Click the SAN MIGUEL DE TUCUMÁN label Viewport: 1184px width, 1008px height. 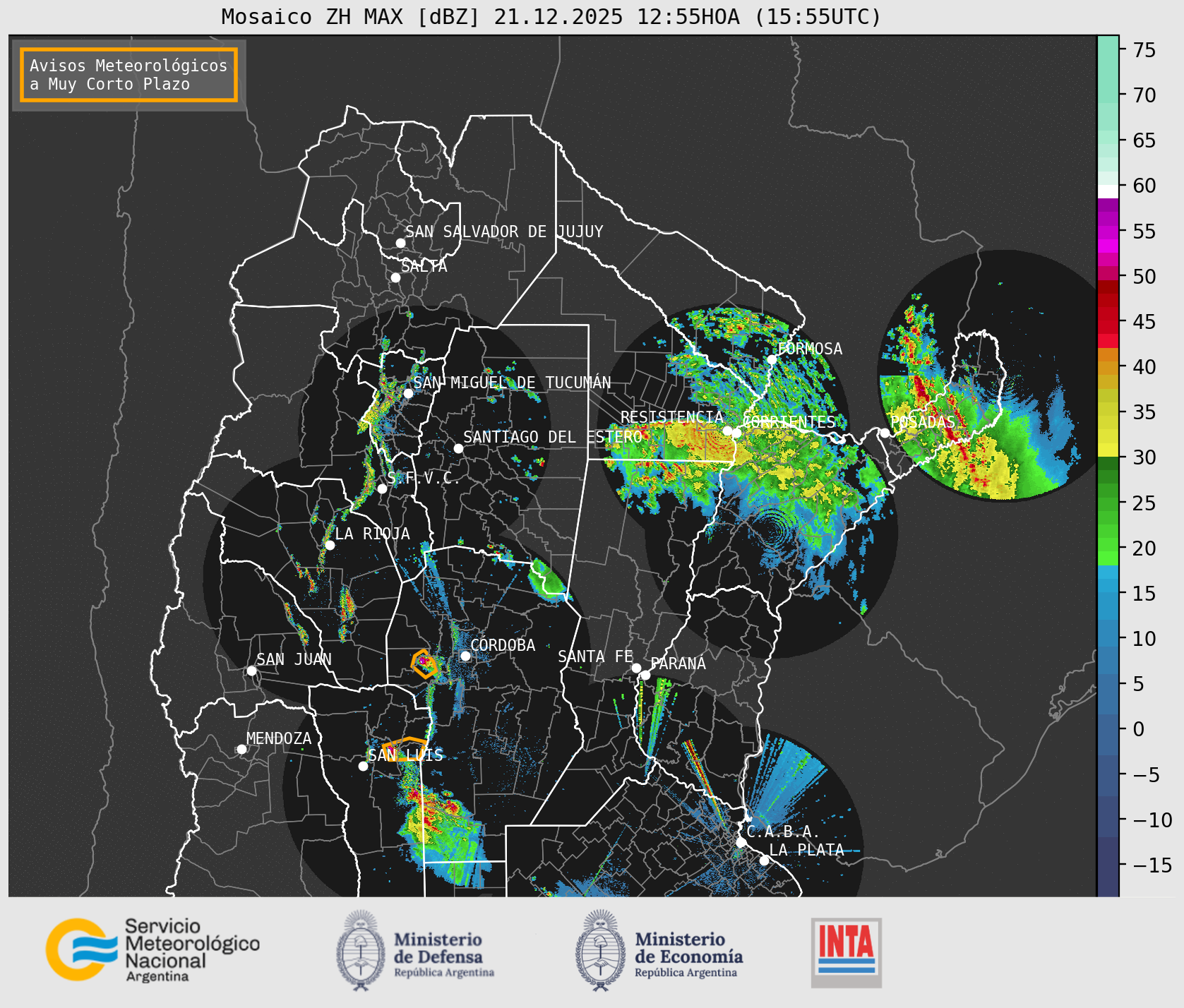tap(512, 383)
